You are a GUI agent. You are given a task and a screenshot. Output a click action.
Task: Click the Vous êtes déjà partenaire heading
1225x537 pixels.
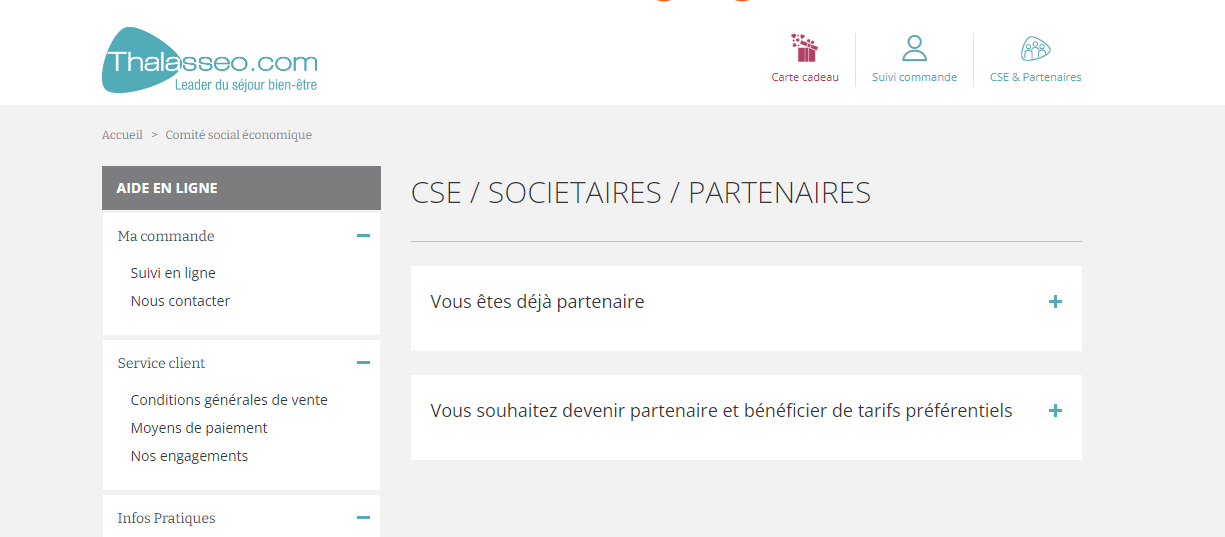pos(537,301)
